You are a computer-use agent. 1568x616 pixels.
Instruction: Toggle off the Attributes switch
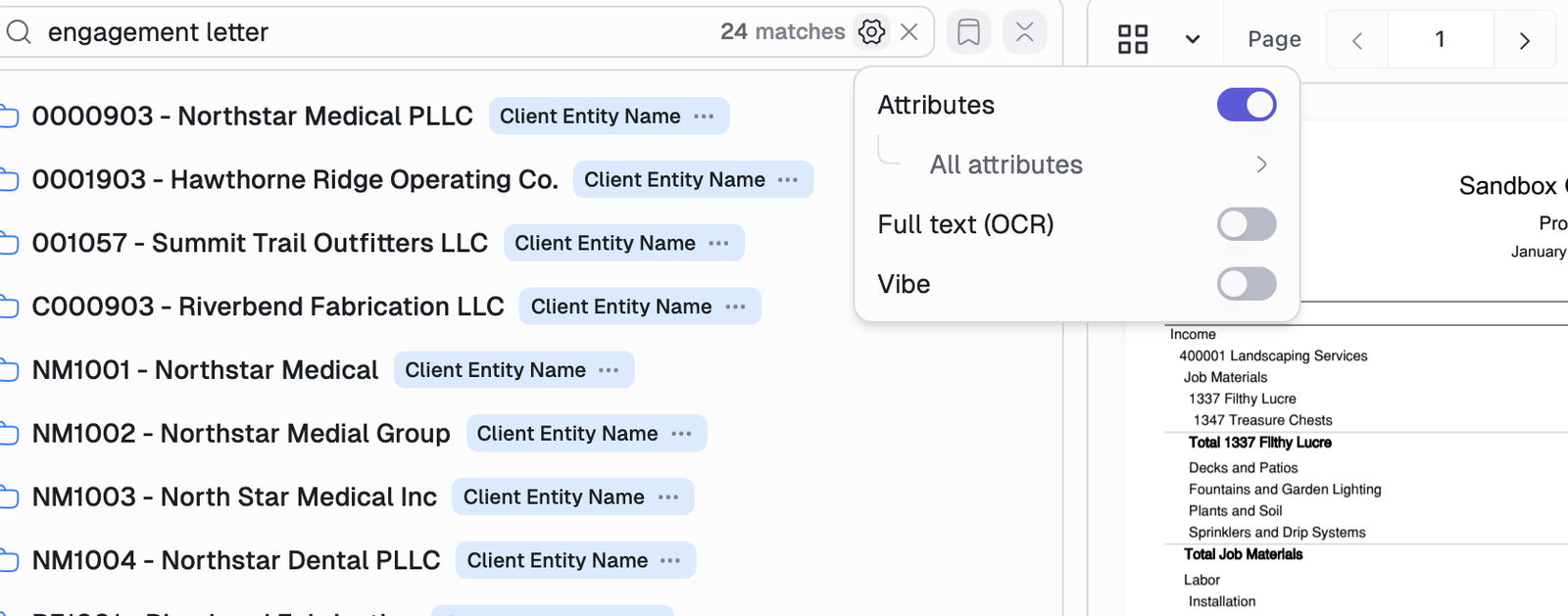tap(1247, 105)
